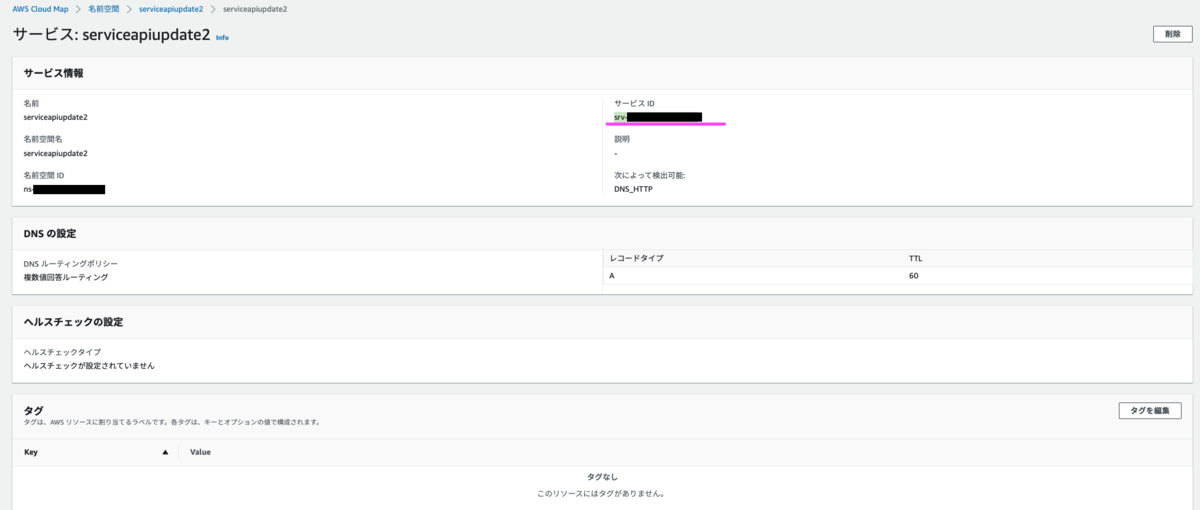Select the 名前空間名 label
The height and width of the screenshot is (510, 1200).
point(43,139)
